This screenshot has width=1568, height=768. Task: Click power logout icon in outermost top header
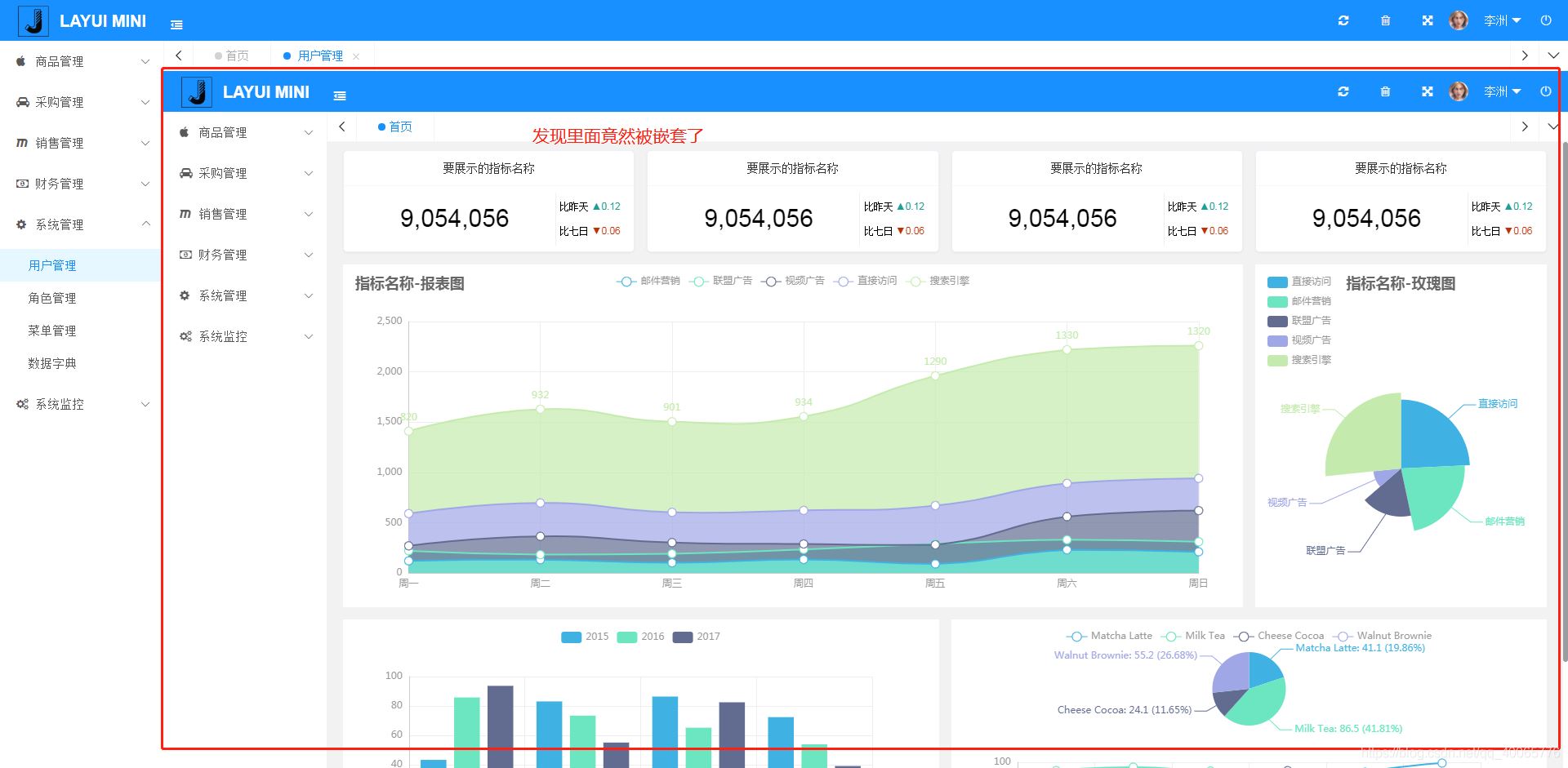tap(1545, 20)
